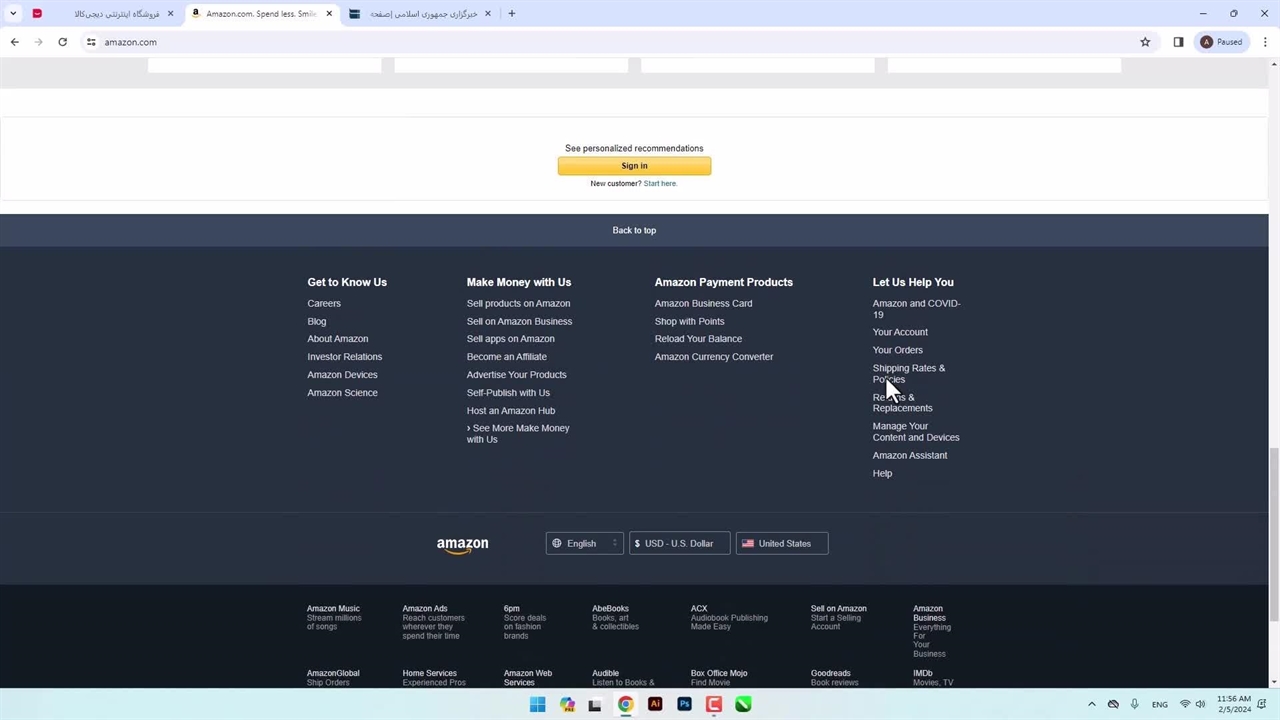
Task: Show hidden system tray icons
Action: point(1091,704)
